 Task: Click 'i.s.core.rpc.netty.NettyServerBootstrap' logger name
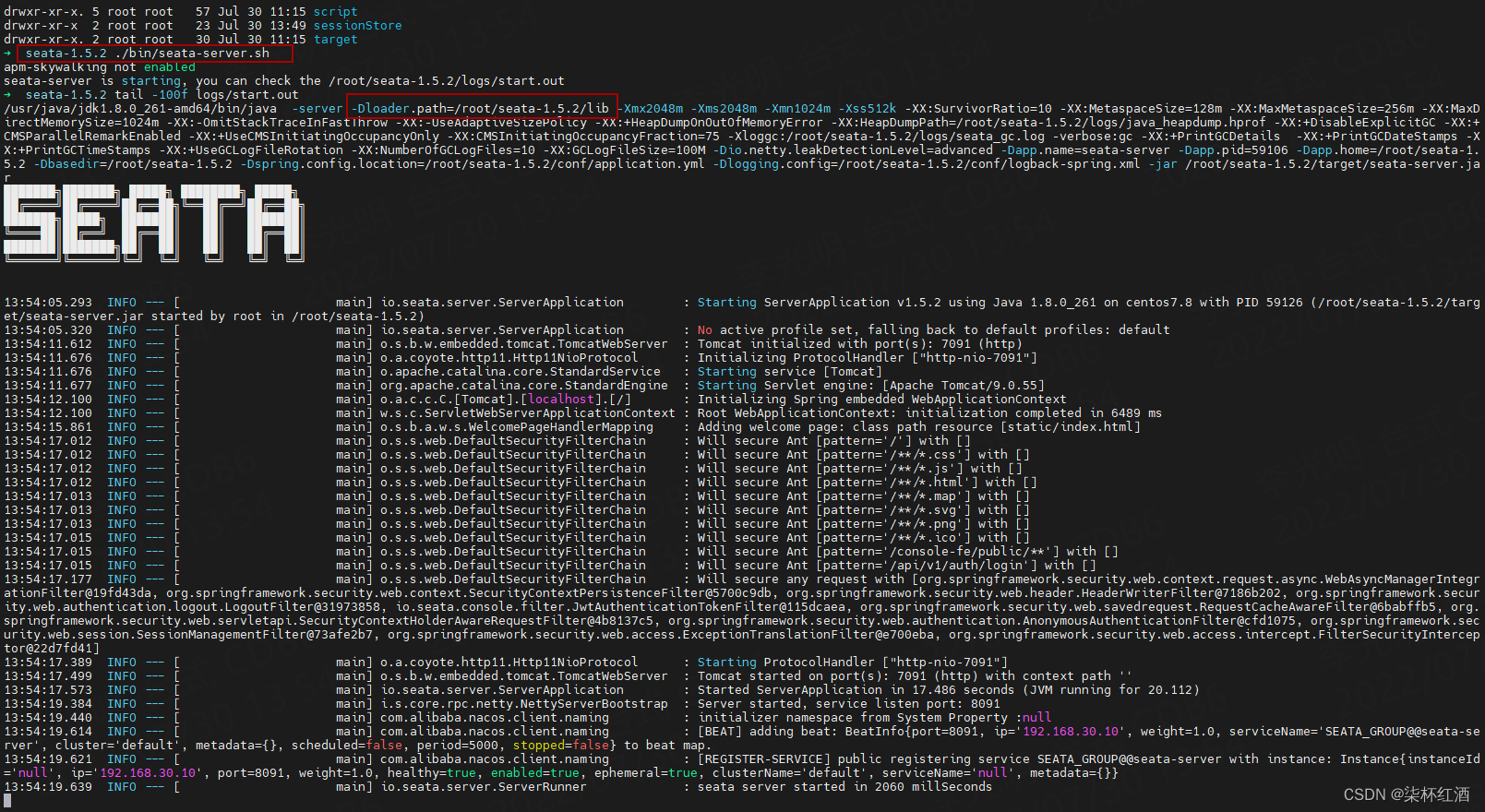[x=524, y=704]
